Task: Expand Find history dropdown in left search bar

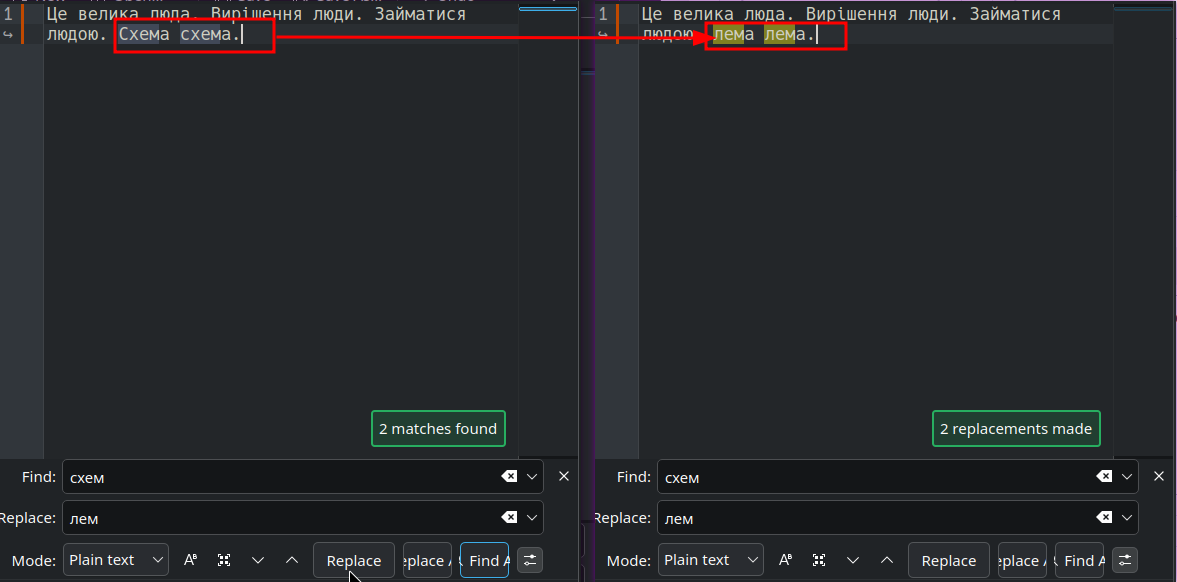Action: click(x=532, y=476)
